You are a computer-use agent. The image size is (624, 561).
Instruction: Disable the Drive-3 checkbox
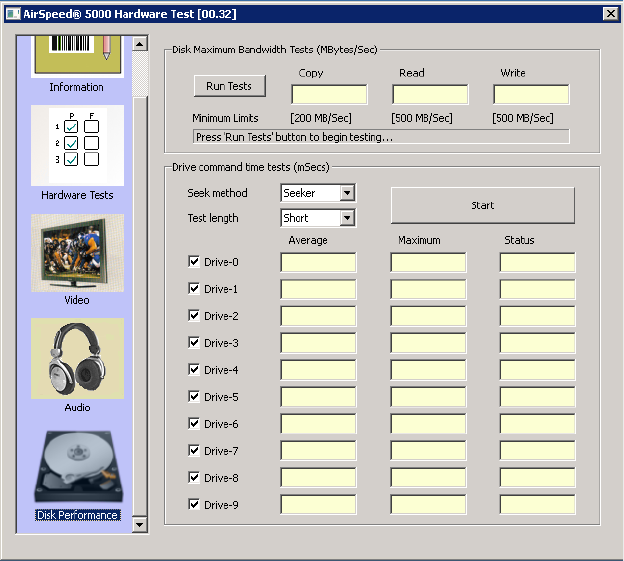(x=194, y=343)
